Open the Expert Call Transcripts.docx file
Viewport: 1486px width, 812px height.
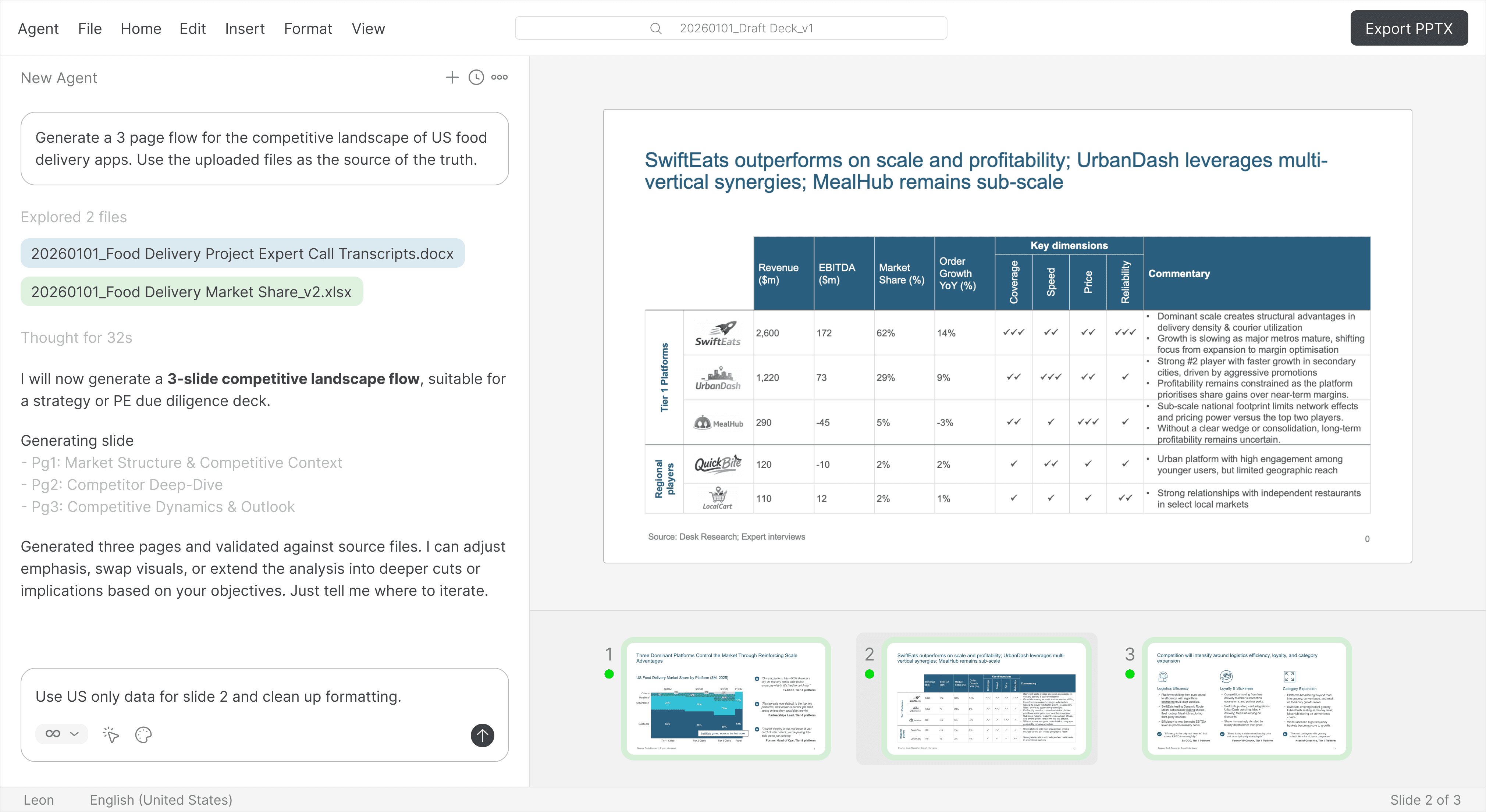click(242, 254)
